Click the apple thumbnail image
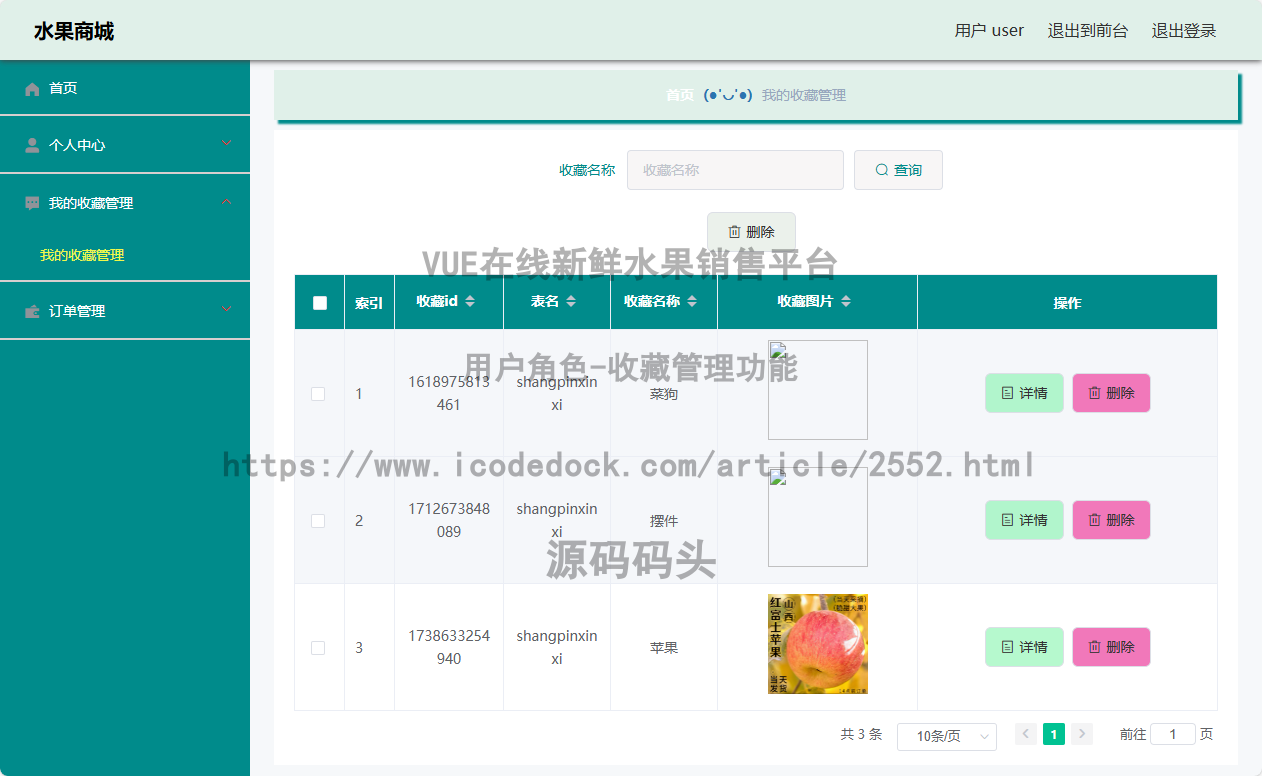The width and height of the screenshot is (1262, 776). tap(818, 644)
